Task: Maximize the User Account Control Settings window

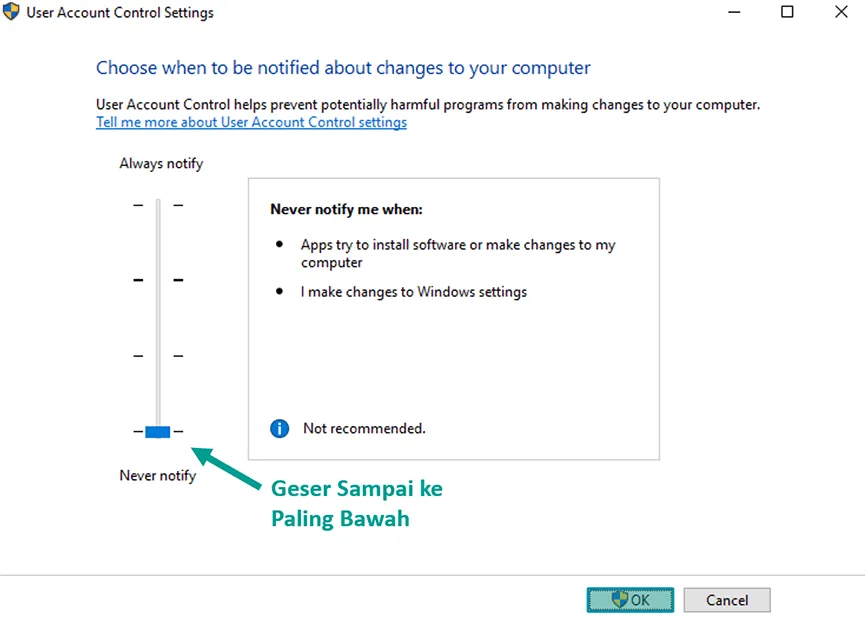Action: (787, 12)
